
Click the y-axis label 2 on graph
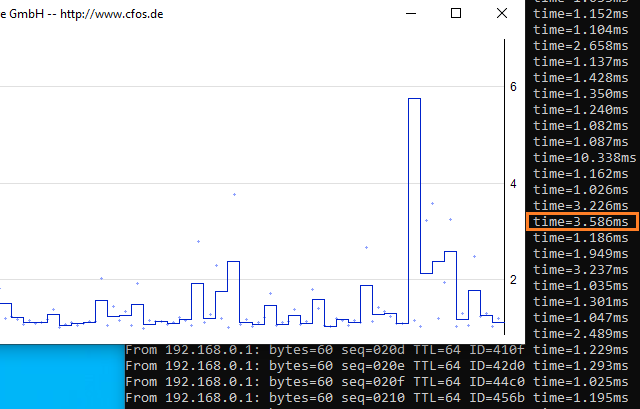[x=513, y=280]
